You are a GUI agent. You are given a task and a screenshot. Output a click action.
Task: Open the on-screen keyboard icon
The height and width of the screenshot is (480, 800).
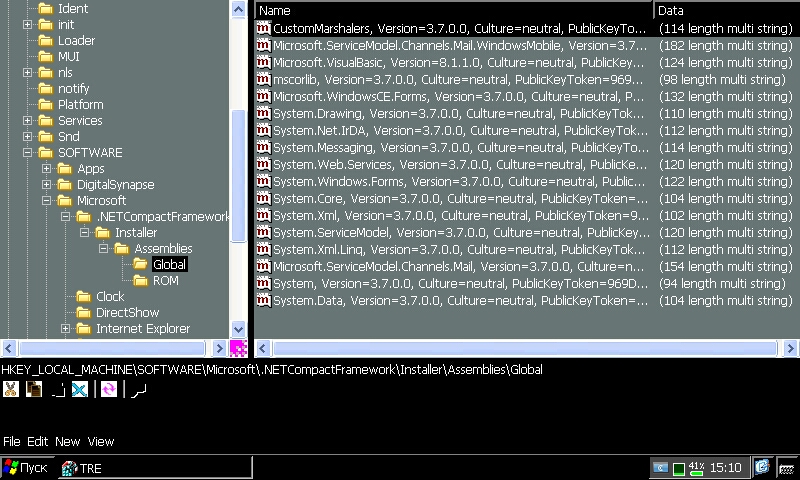pyautogui.click(x=787, y=468)
